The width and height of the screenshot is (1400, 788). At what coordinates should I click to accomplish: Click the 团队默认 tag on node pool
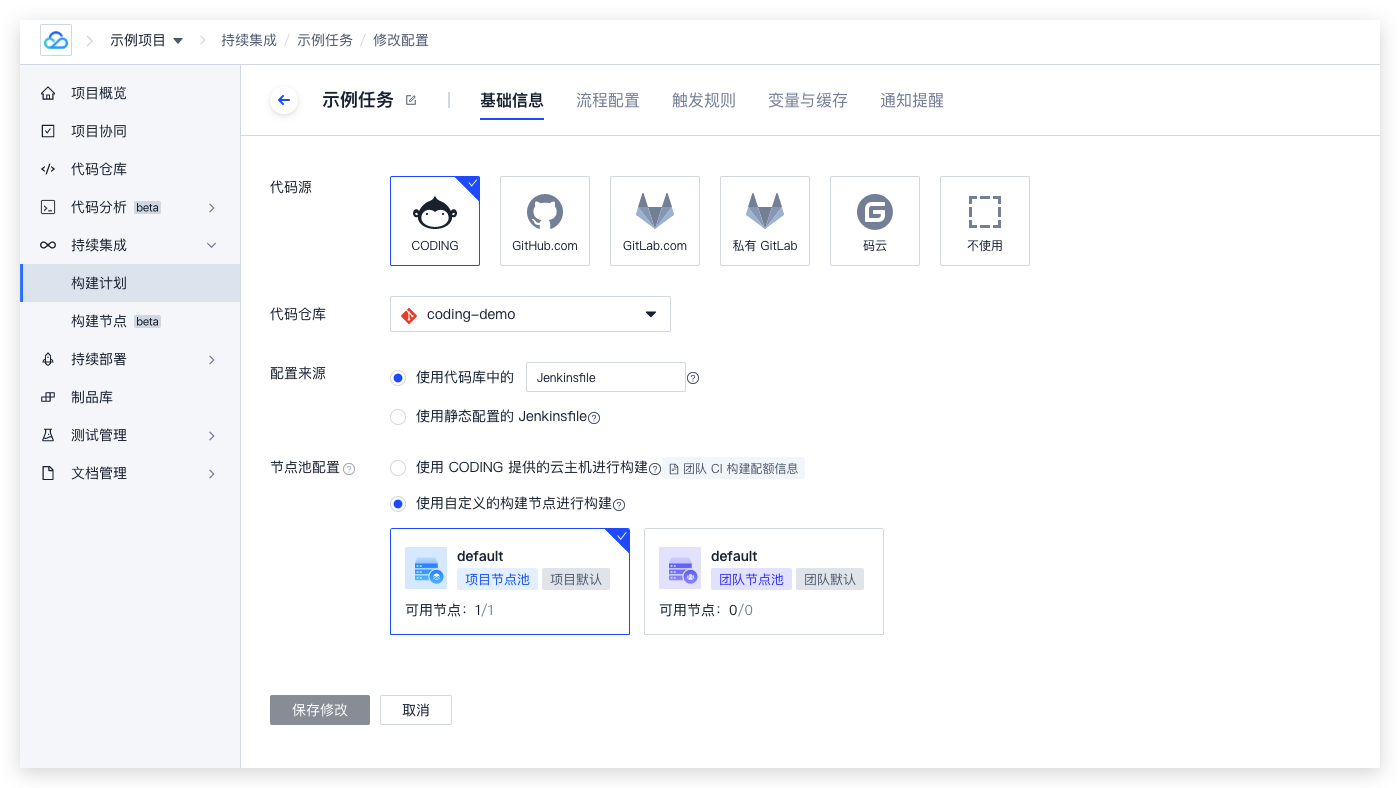[x=830, y=579]
